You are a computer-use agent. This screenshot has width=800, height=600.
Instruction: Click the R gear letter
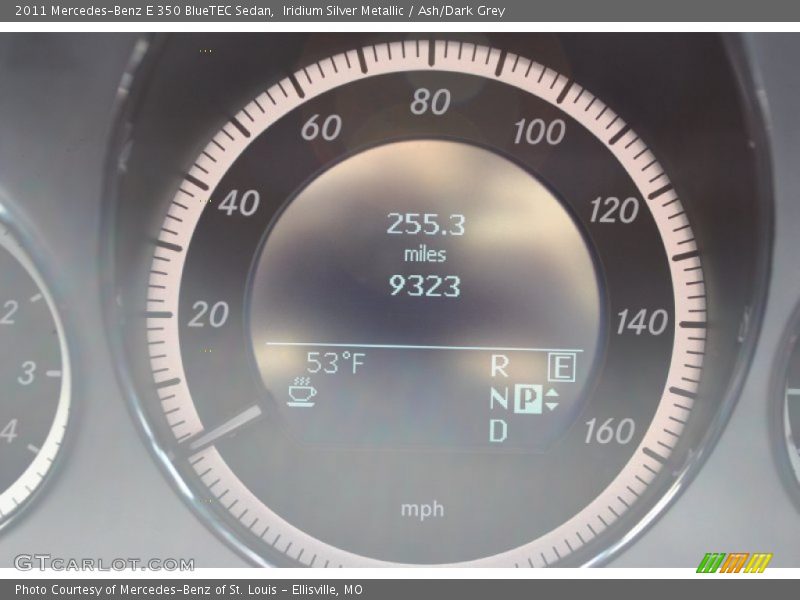499,366
